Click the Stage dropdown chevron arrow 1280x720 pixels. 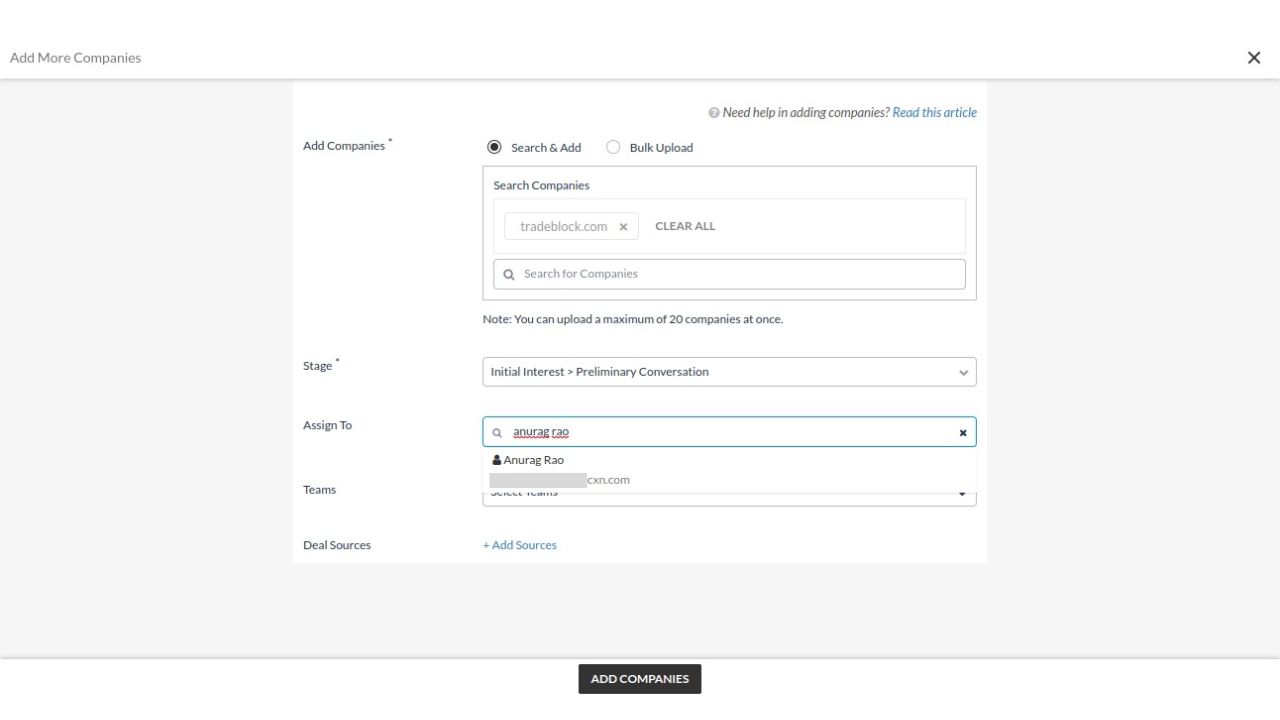pyautogui.click(x=963, y=373)
